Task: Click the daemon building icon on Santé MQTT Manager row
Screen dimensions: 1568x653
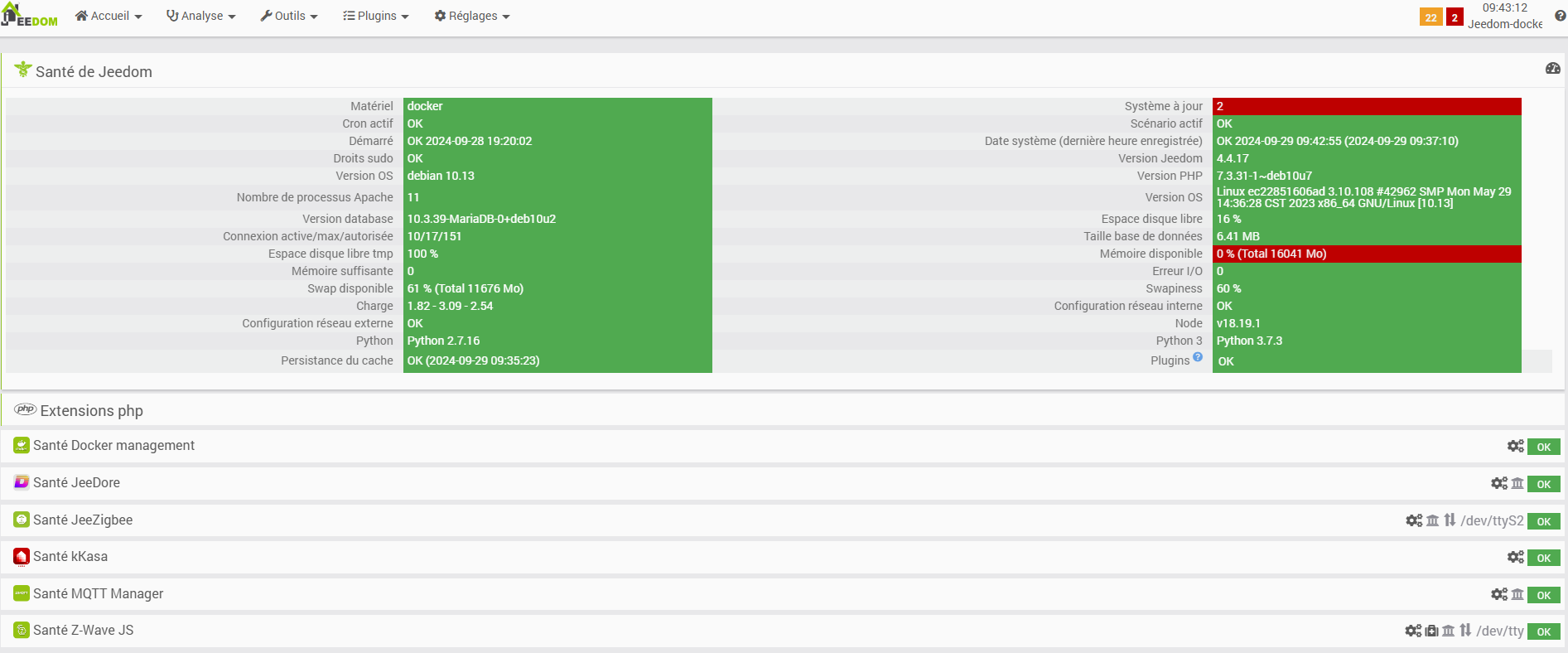Action: coord(1517,594)
